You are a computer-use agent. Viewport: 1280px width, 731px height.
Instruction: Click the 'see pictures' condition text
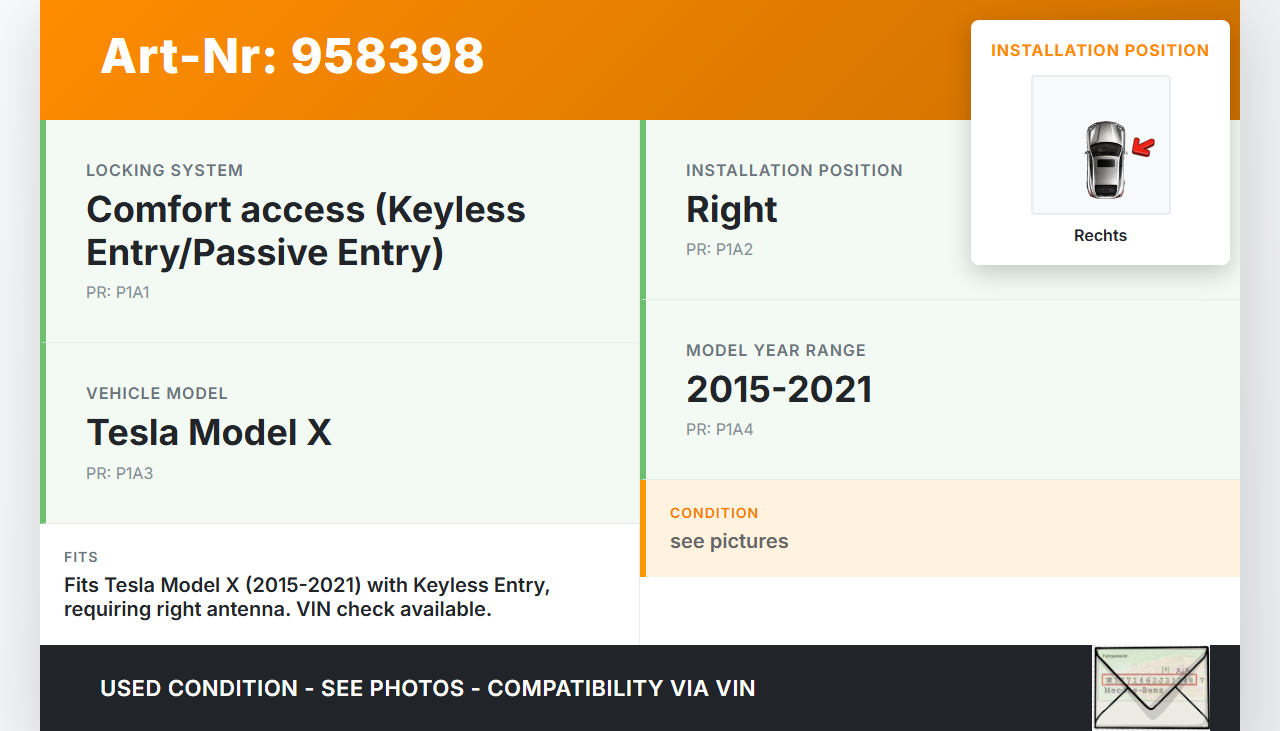click(x=729, y=541)
